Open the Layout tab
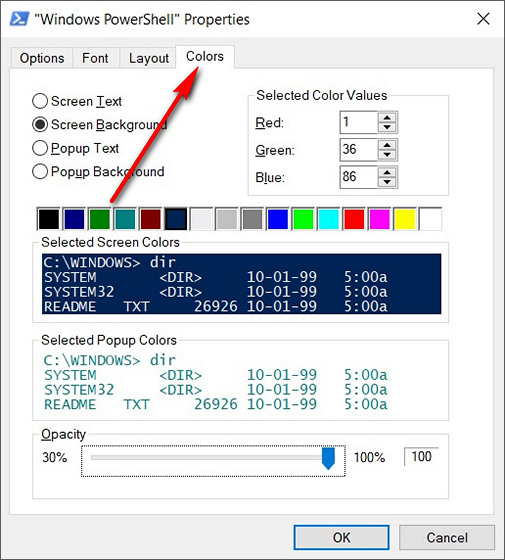Screen dimensions: 505x560 (149, 58)
